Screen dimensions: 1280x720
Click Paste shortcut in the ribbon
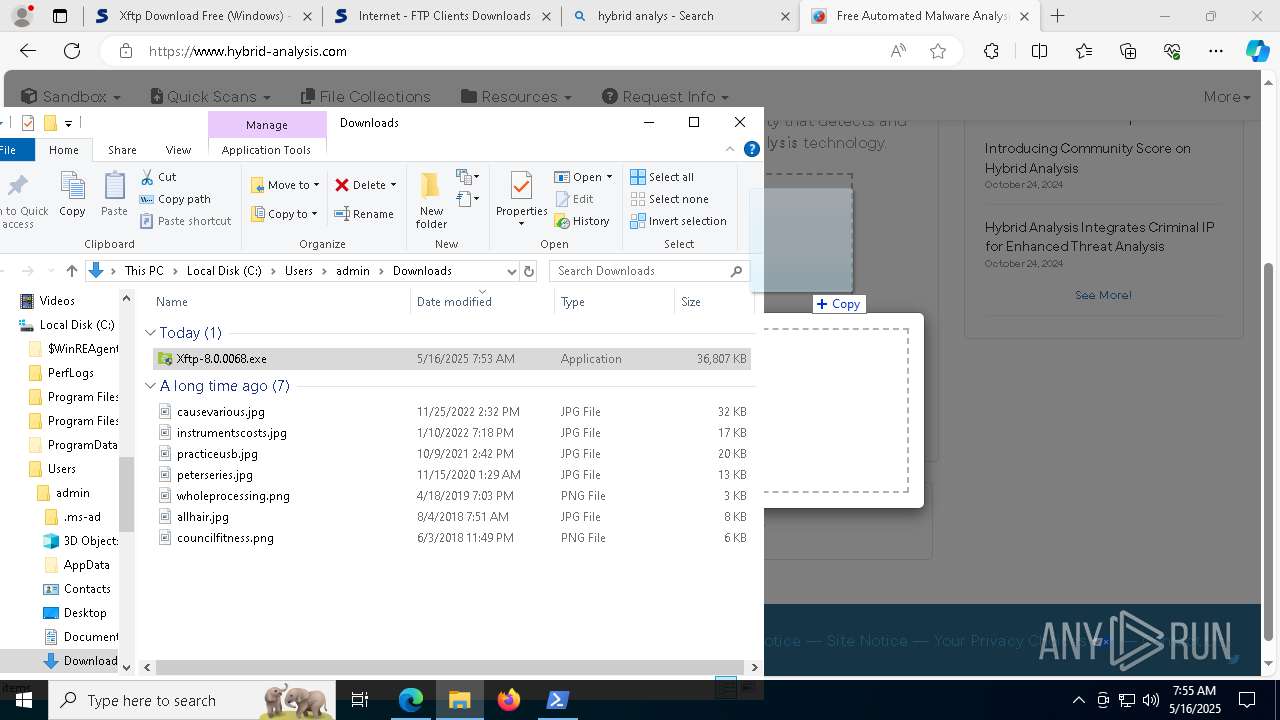coord(185,221)
